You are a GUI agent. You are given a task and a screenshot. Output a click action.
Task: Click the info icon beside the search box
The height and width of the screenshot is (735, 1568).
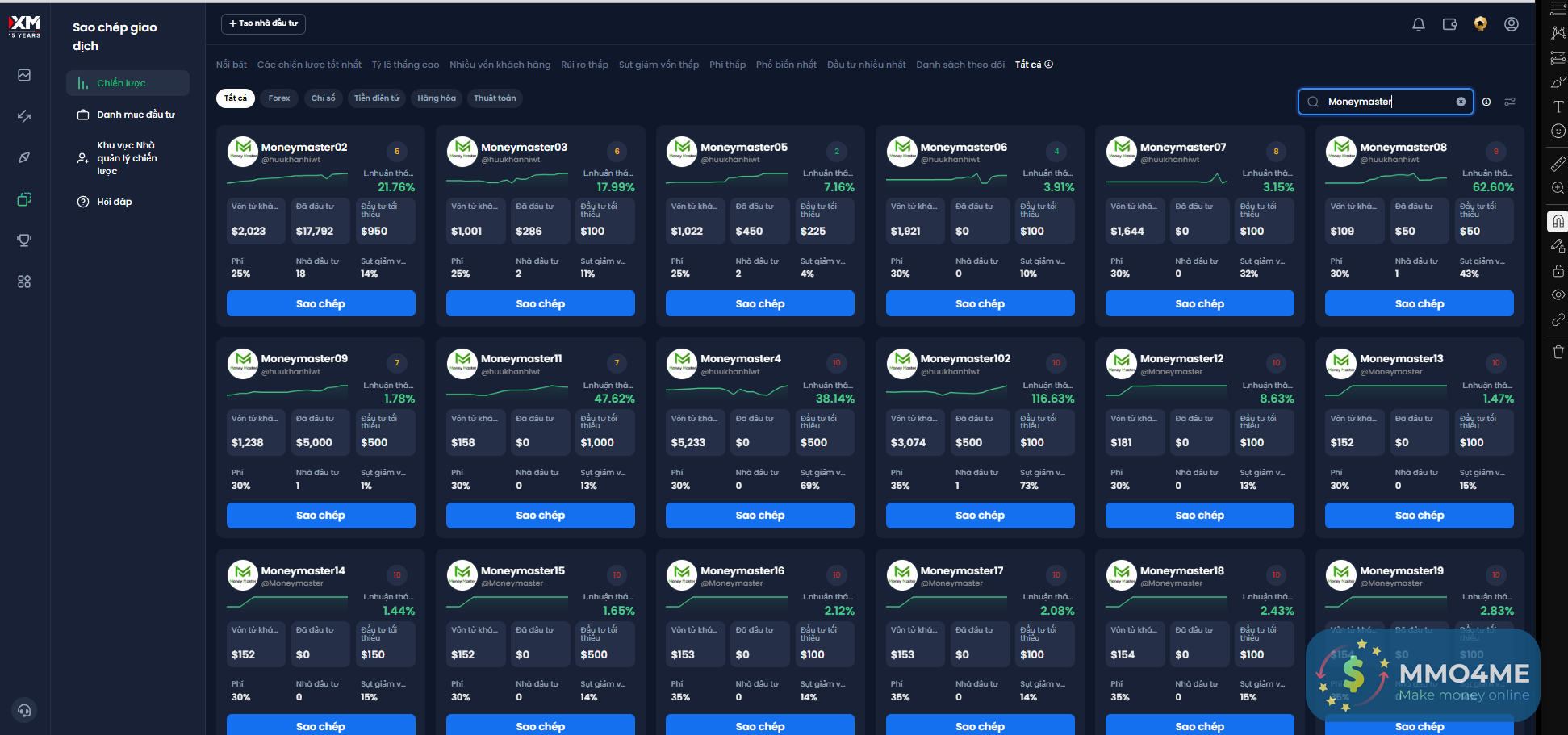1486,102
